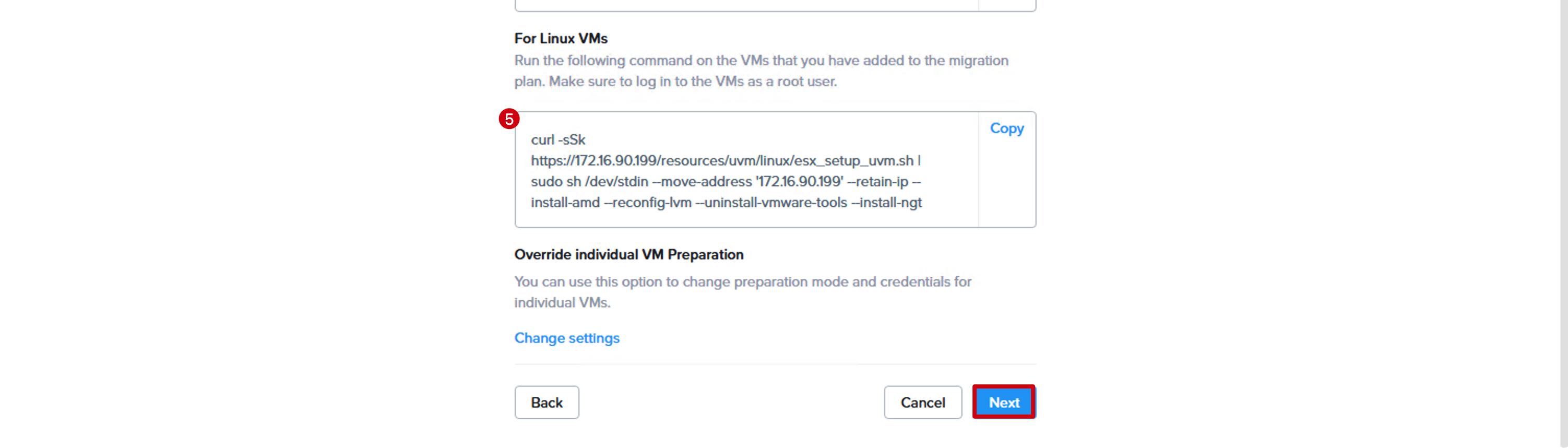The height and width of the screenshot is (448, 1568).
Task: Select the Override individual VM Preparation heading
Action: point(629,254)
